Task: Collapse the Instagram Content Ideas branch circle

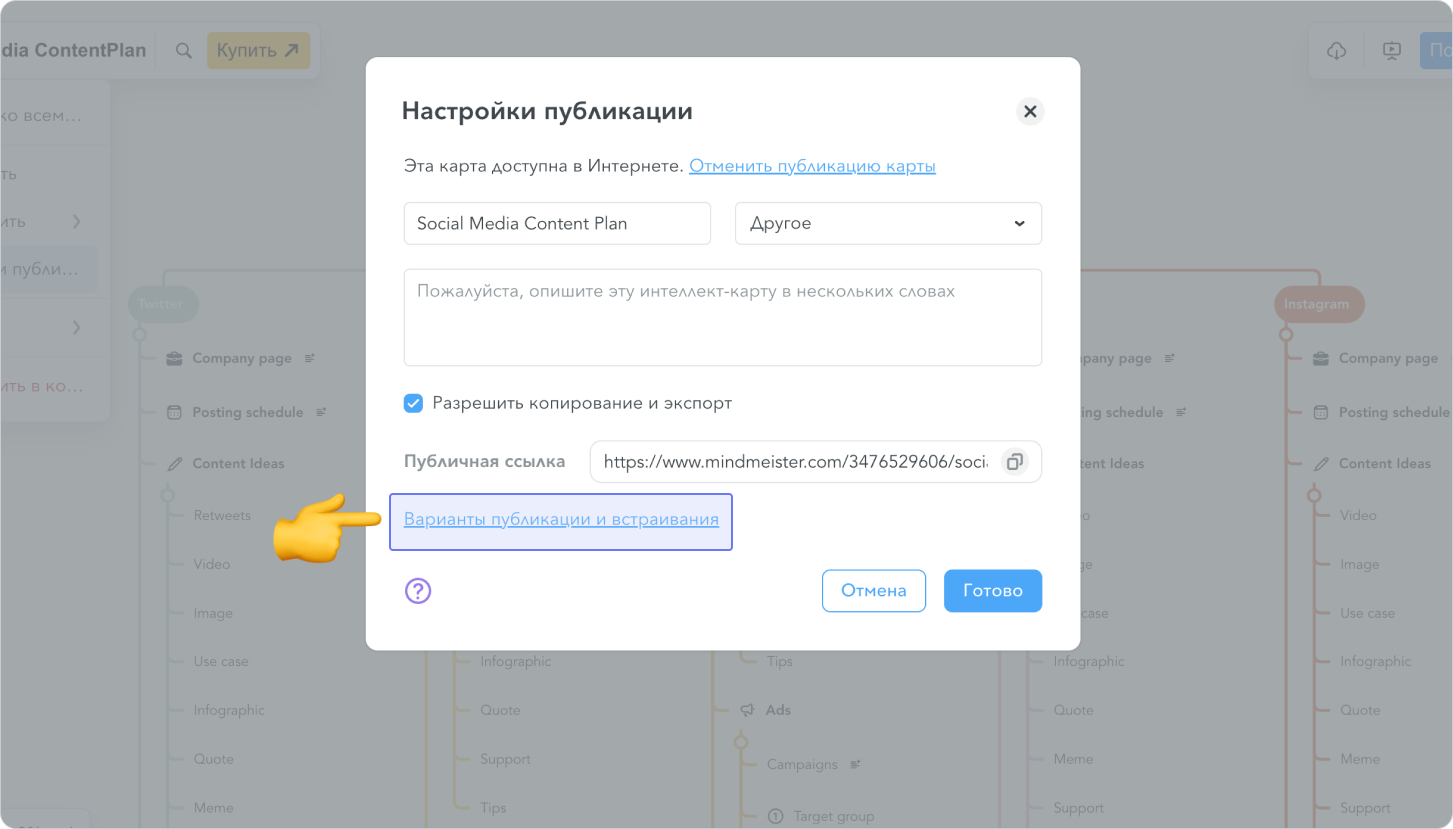Action: tap(1314, 495)
